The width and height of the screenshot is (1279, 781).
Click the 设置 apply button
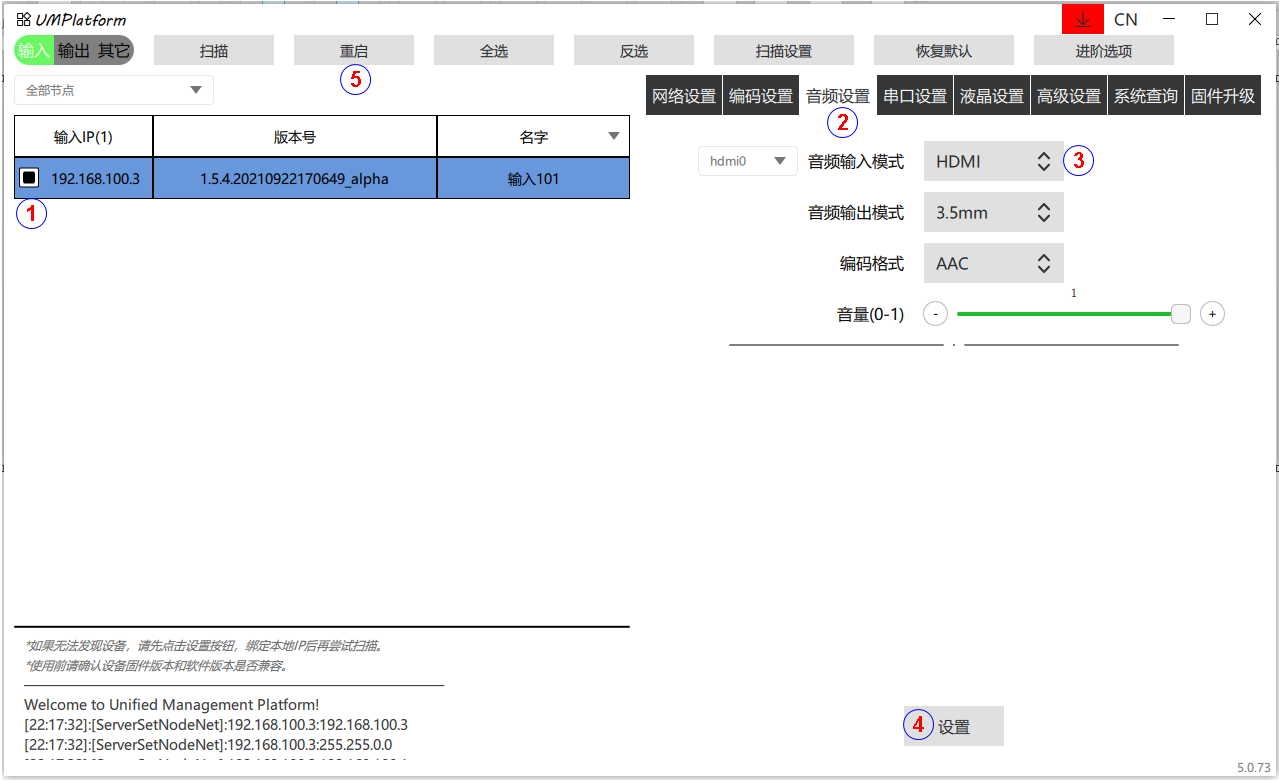[954, 727]
